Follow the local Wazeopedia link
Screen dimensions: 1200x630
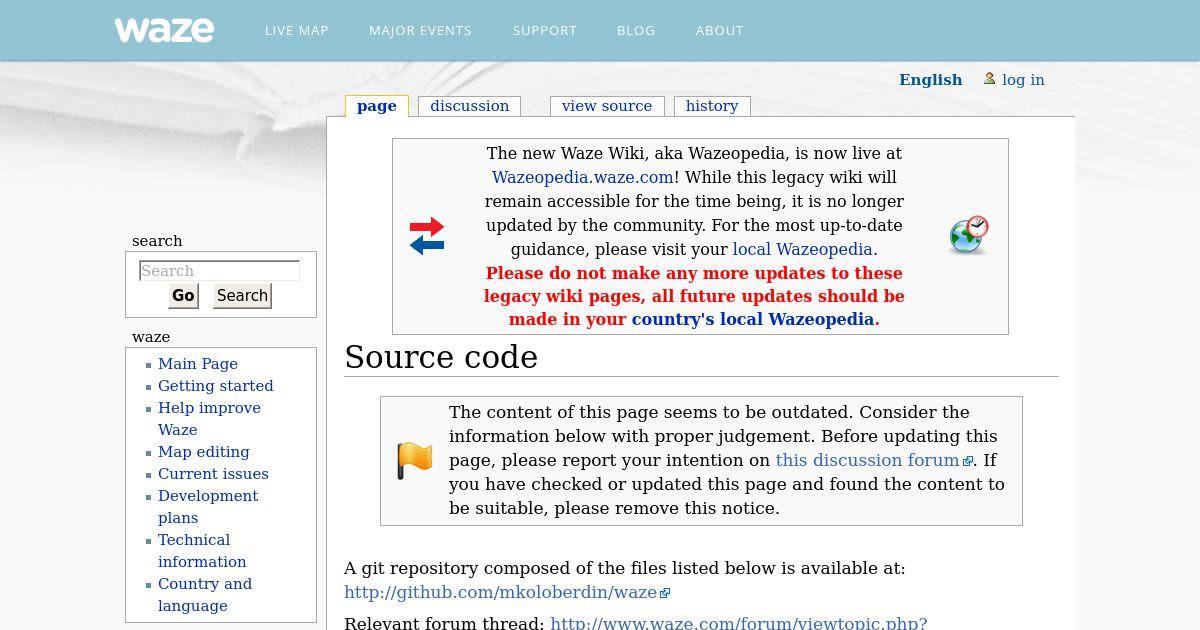coord(803,249)
